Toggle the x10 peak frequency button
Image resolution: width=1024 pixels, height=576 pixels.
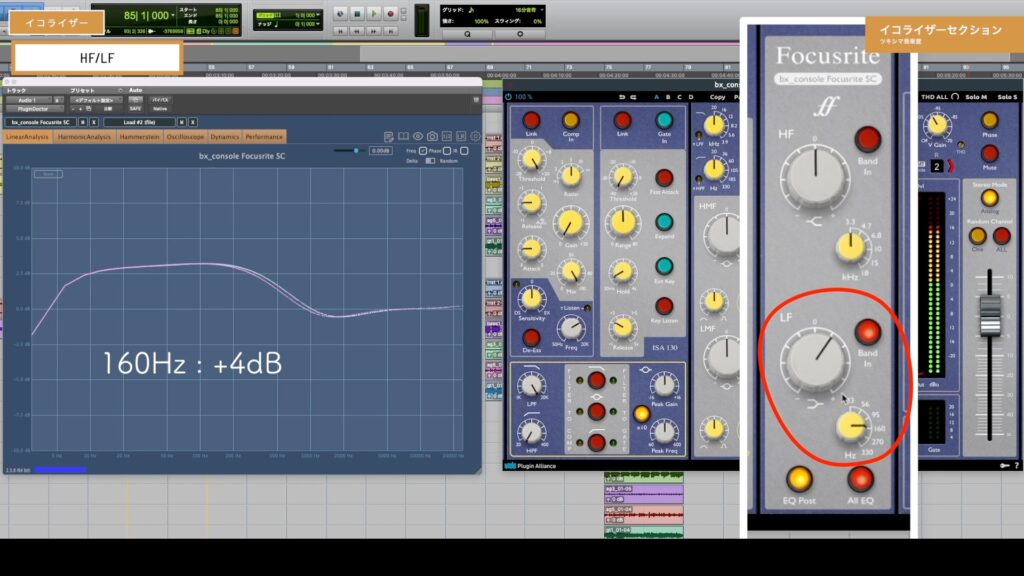tap(641, 413)
